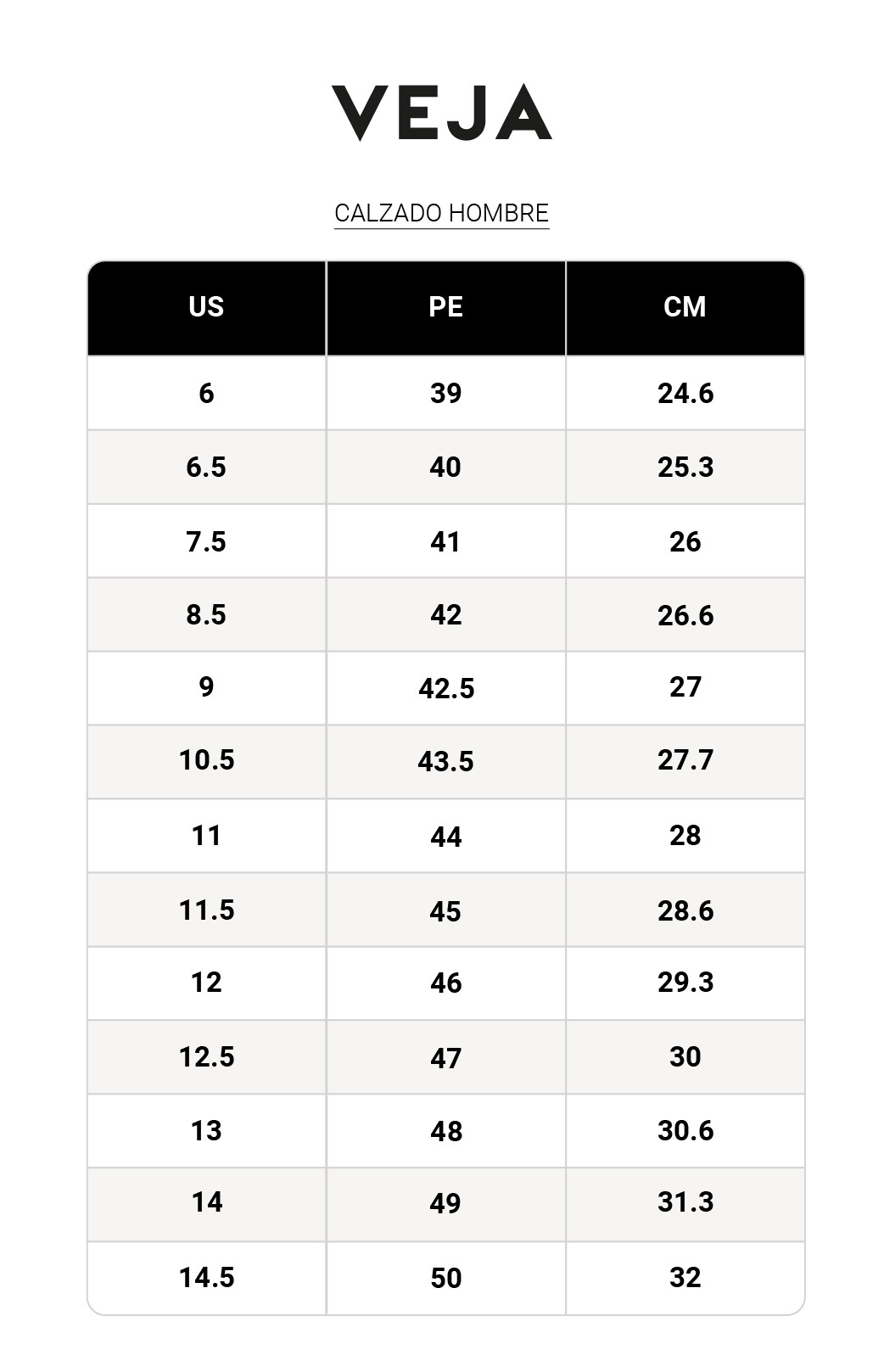Select the PE column header
This screenshot has width=884, height=1372.
coord(445,307)
